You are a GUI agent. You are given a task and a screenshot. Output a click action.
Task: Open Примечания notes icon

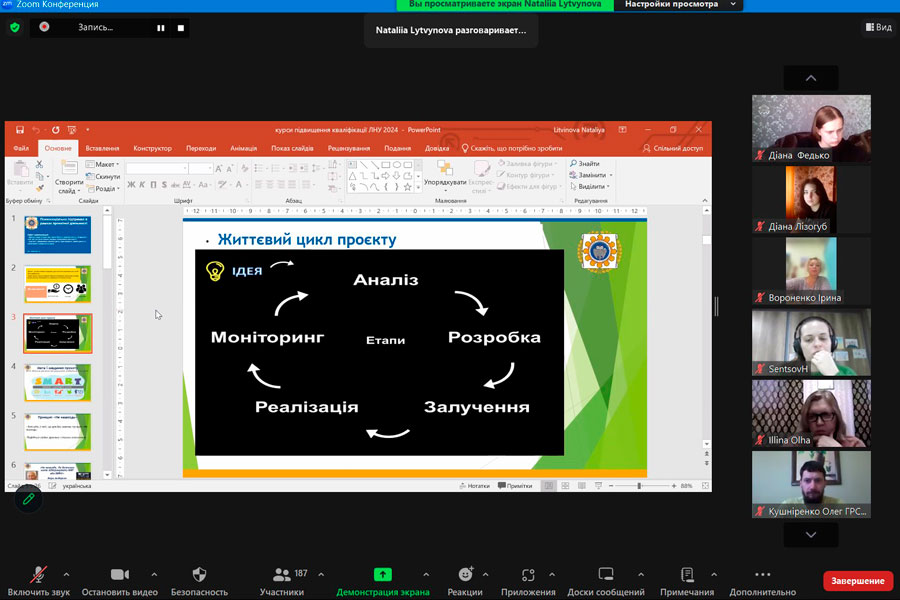click(687, 575)
